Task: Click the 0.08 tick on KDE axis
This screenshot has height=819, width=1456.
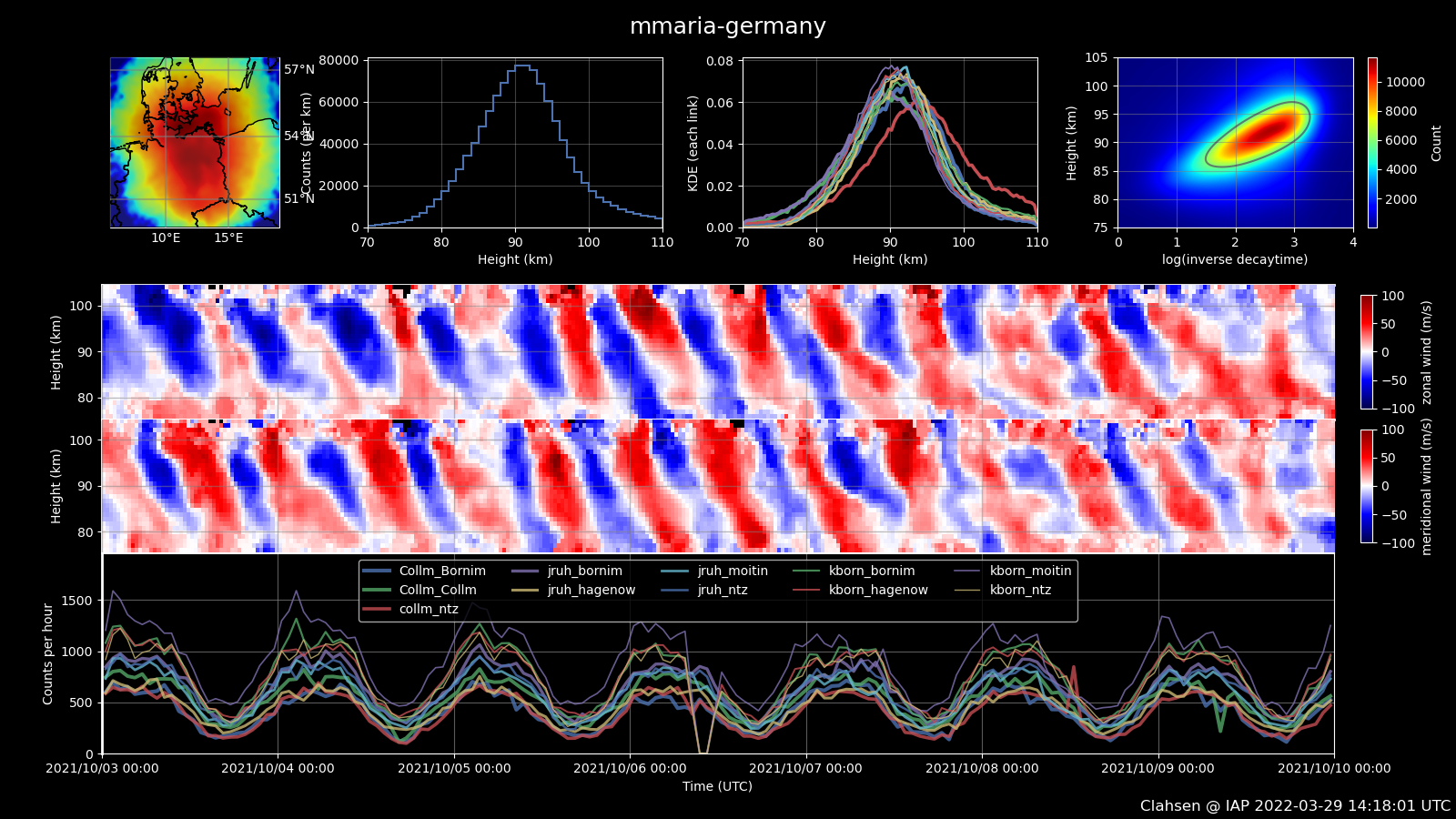Action: [721, 62]
